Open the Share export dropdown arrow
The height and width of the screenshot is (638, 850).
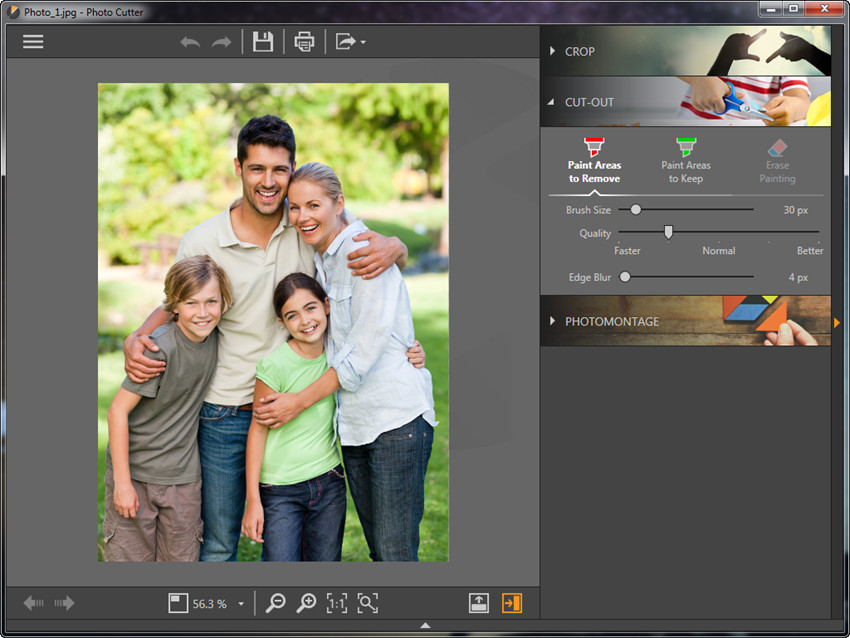[x=363, y=43]
